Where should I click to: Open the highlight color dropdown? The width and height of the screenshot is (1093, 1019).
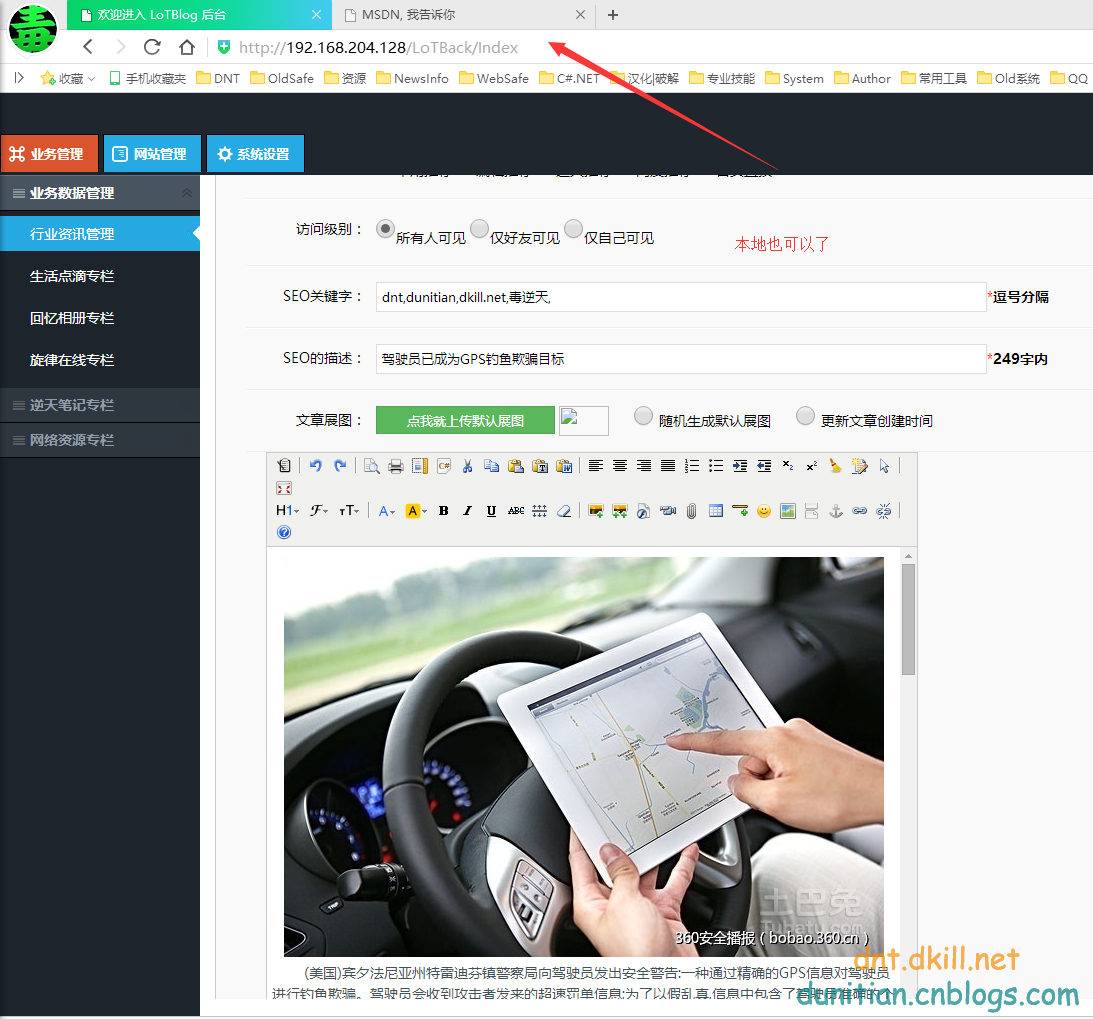(x=416, y=511)
